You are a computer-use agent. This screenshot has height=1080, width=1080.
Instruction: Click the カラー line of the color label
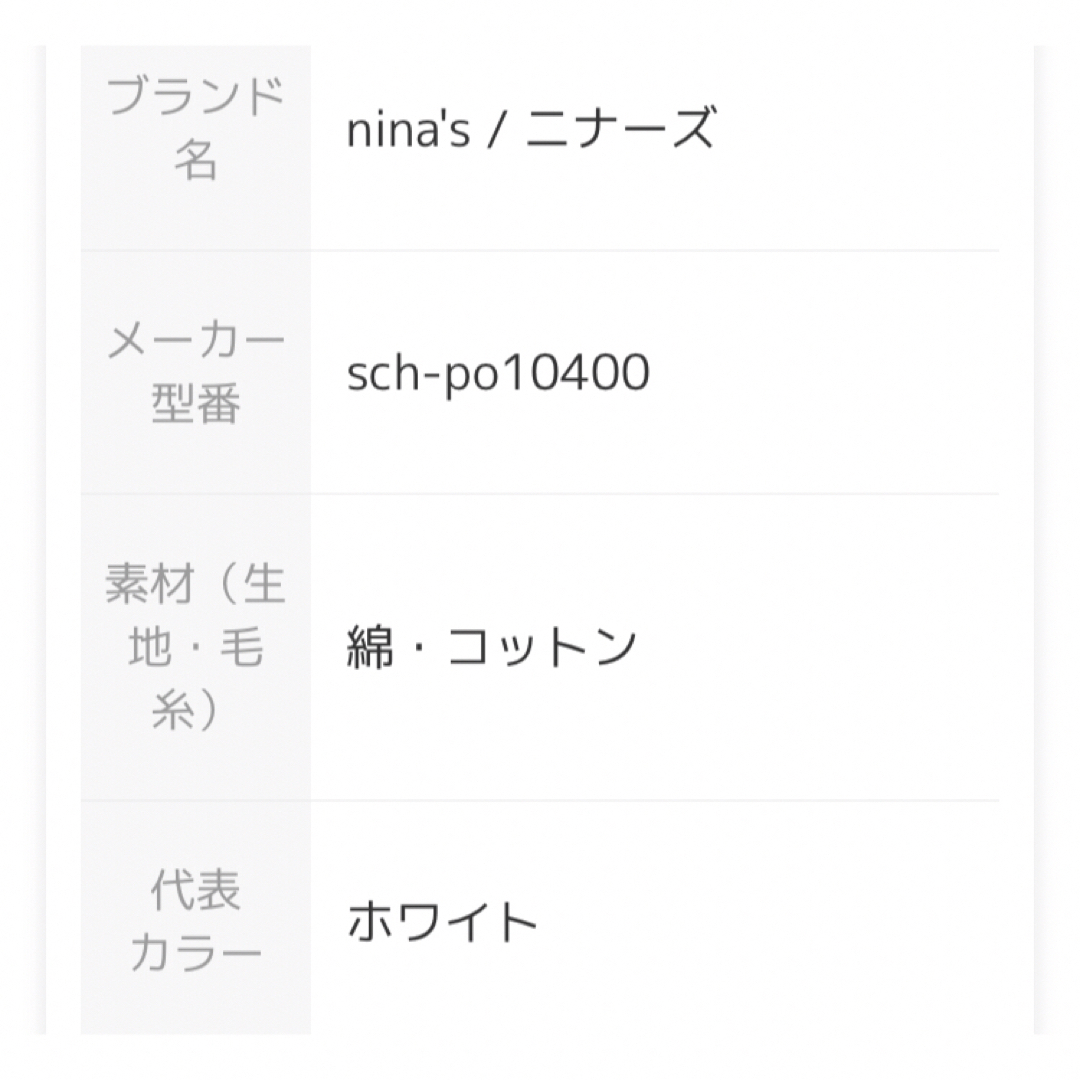point(196,953)
